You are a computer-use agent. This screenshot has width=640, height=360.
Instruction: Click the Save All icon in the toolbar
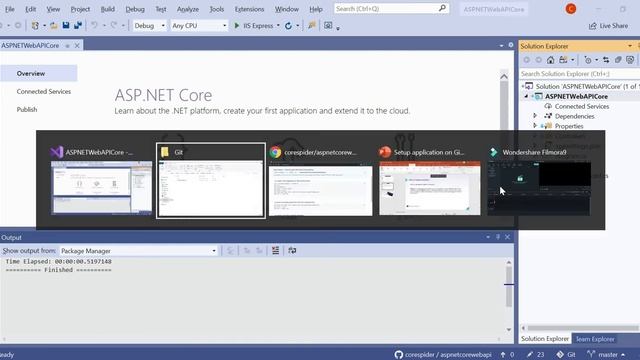78,25
